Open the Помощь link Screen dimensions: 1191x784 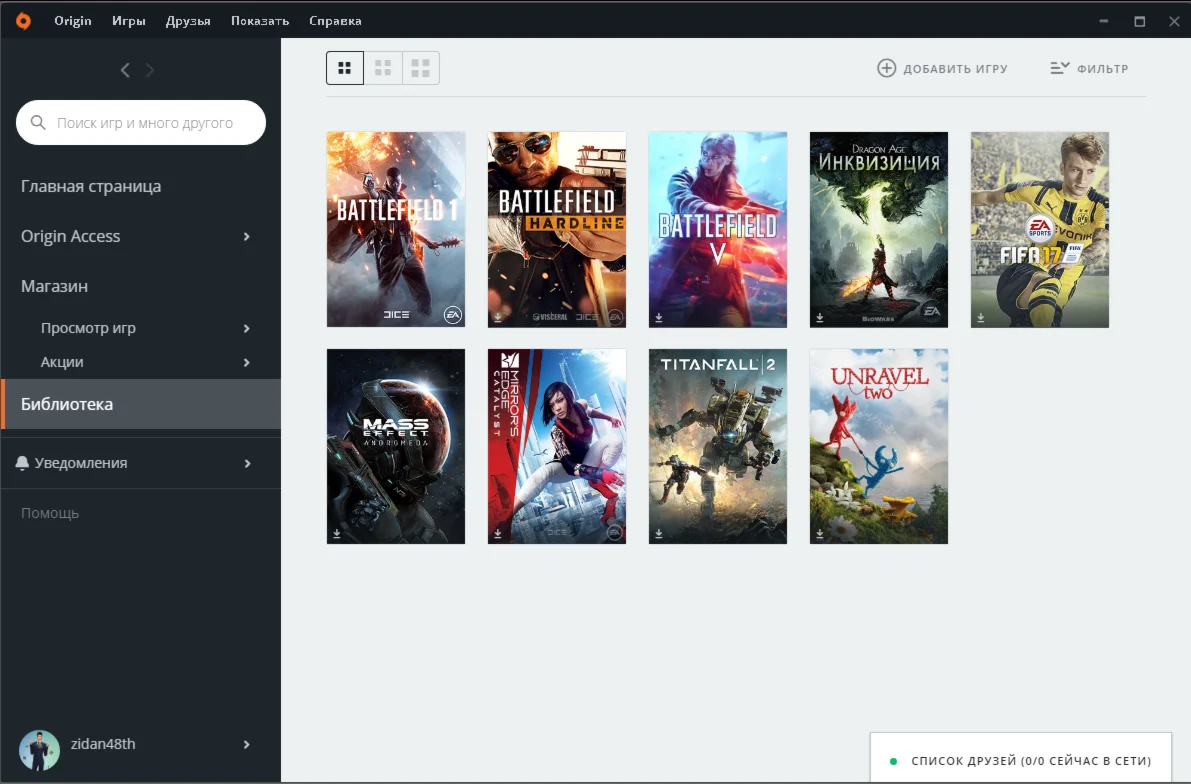(48, 512)
